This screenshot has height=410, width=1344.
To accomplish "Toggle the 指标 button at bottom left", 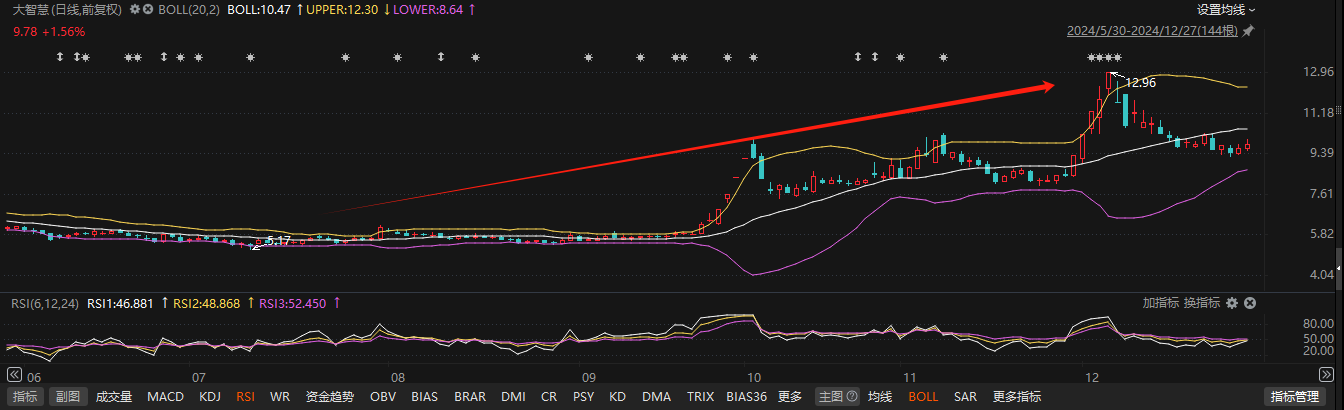I will [26, 397].
